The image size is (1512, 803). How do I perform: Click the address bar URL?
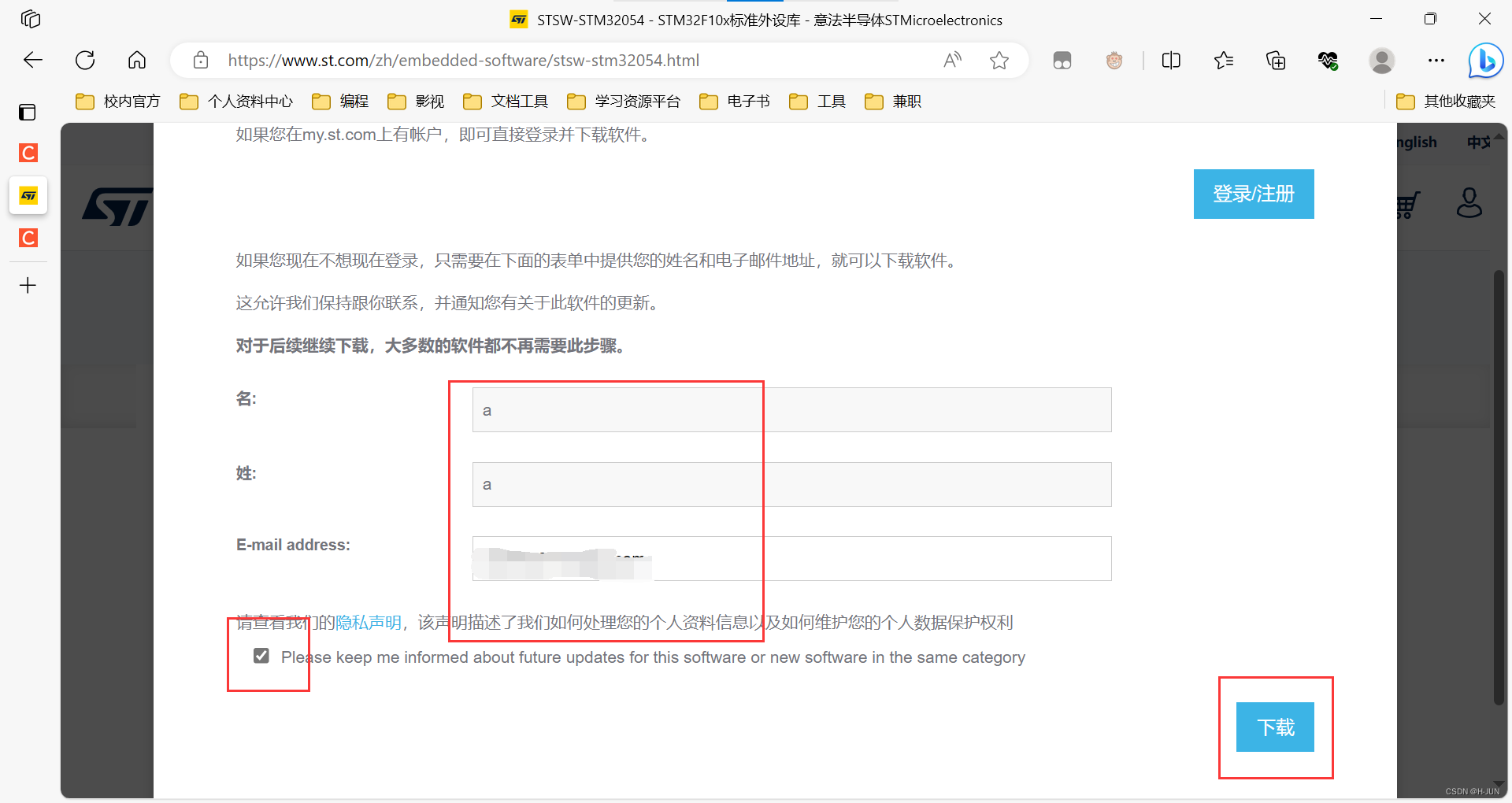click(464, 60)
